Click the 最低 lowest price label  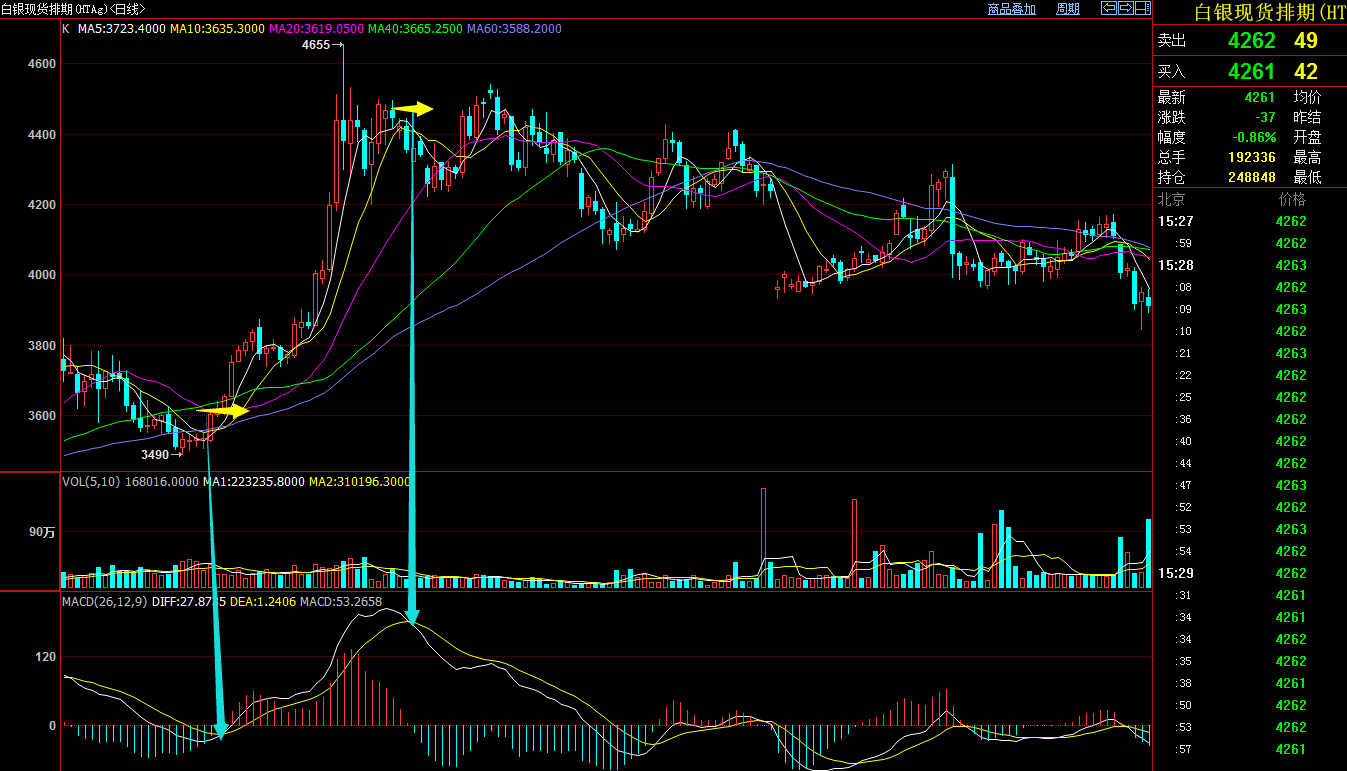(1307, 178)
